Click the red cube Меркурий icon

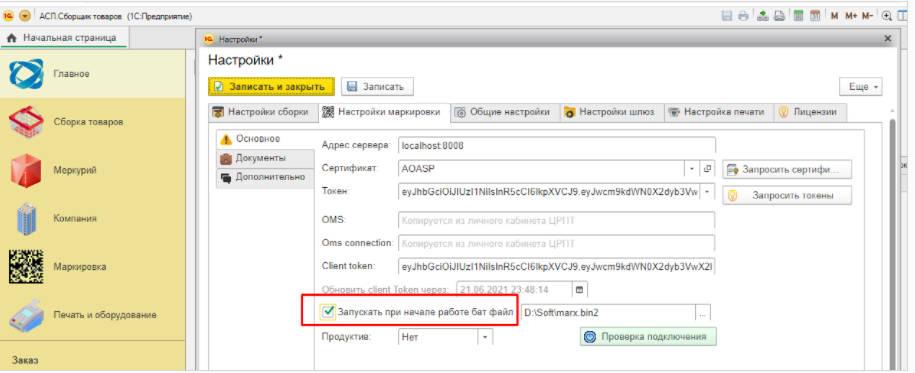click(x=26, y=170)
